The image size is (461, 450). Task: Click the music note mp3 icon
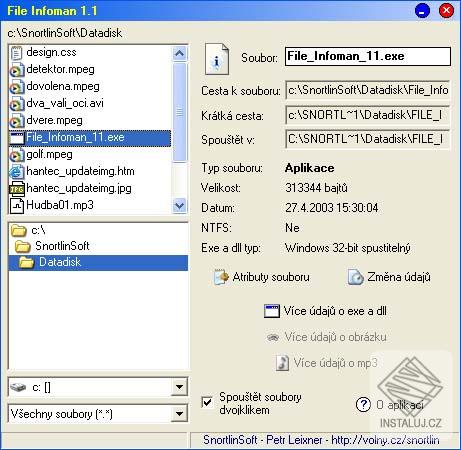pos(282,363)
